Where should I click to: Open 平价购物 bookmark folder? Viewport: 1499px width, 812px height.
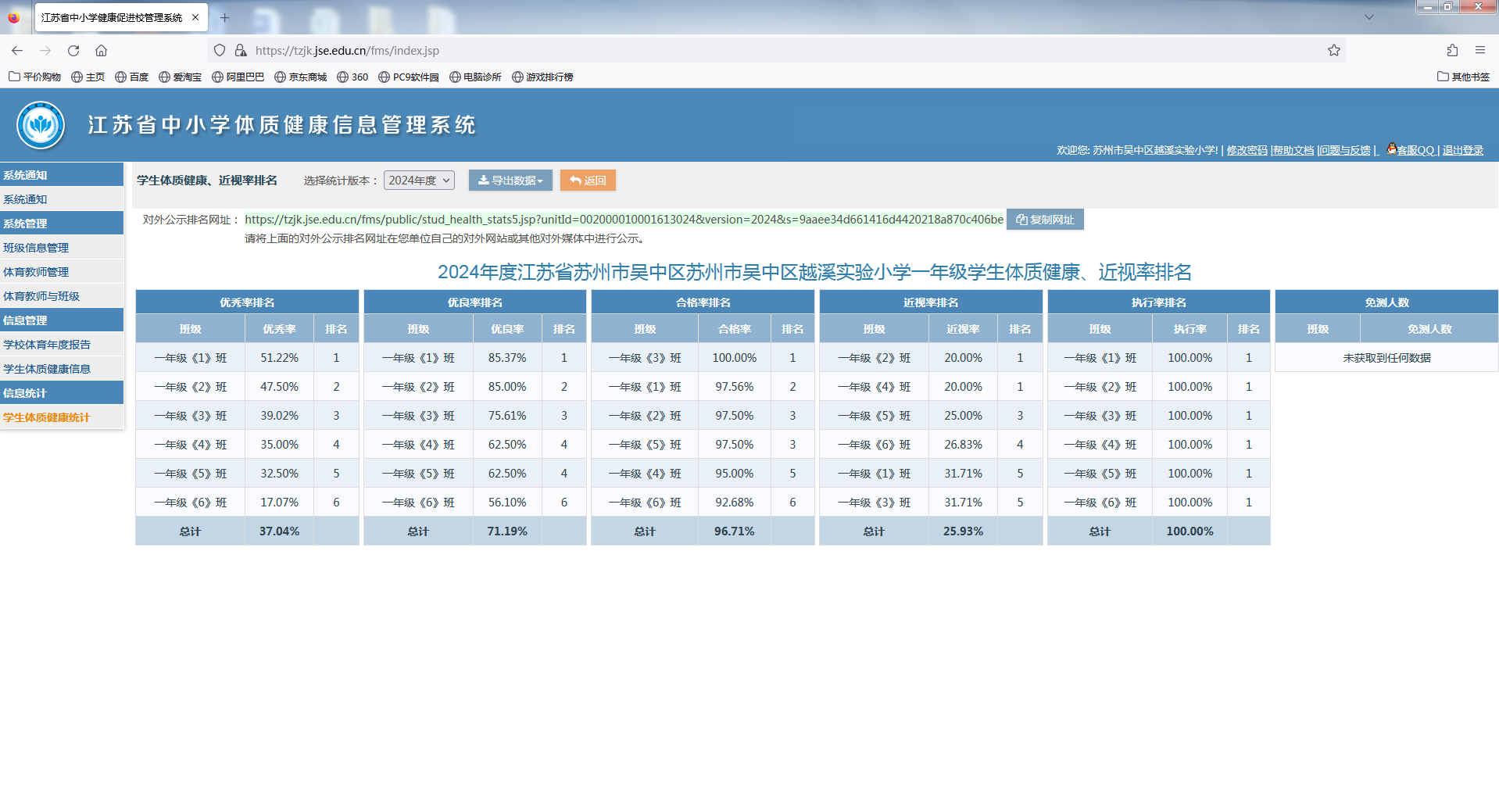[34, 77]
